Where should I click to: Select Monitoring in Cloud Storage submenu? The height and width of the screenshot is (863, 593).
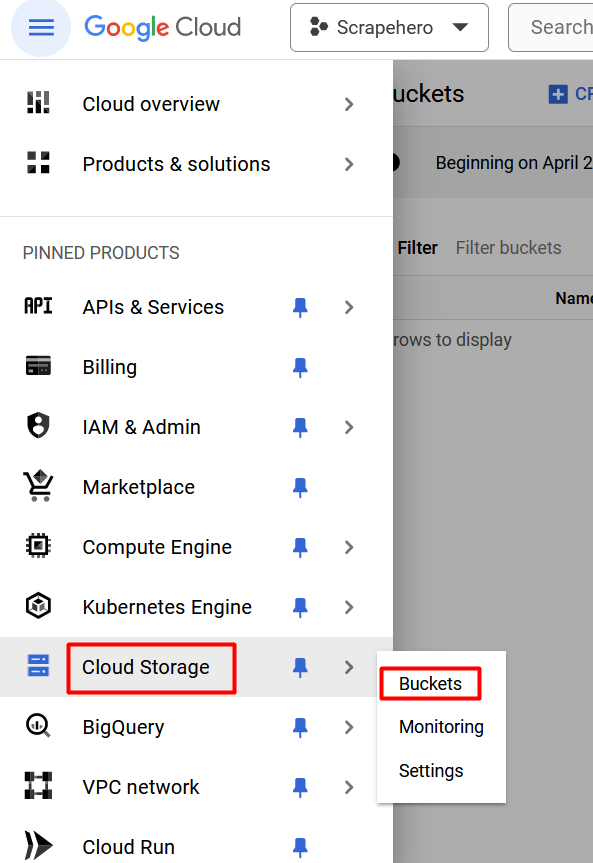pyautogui.click(x=441, y=727)
